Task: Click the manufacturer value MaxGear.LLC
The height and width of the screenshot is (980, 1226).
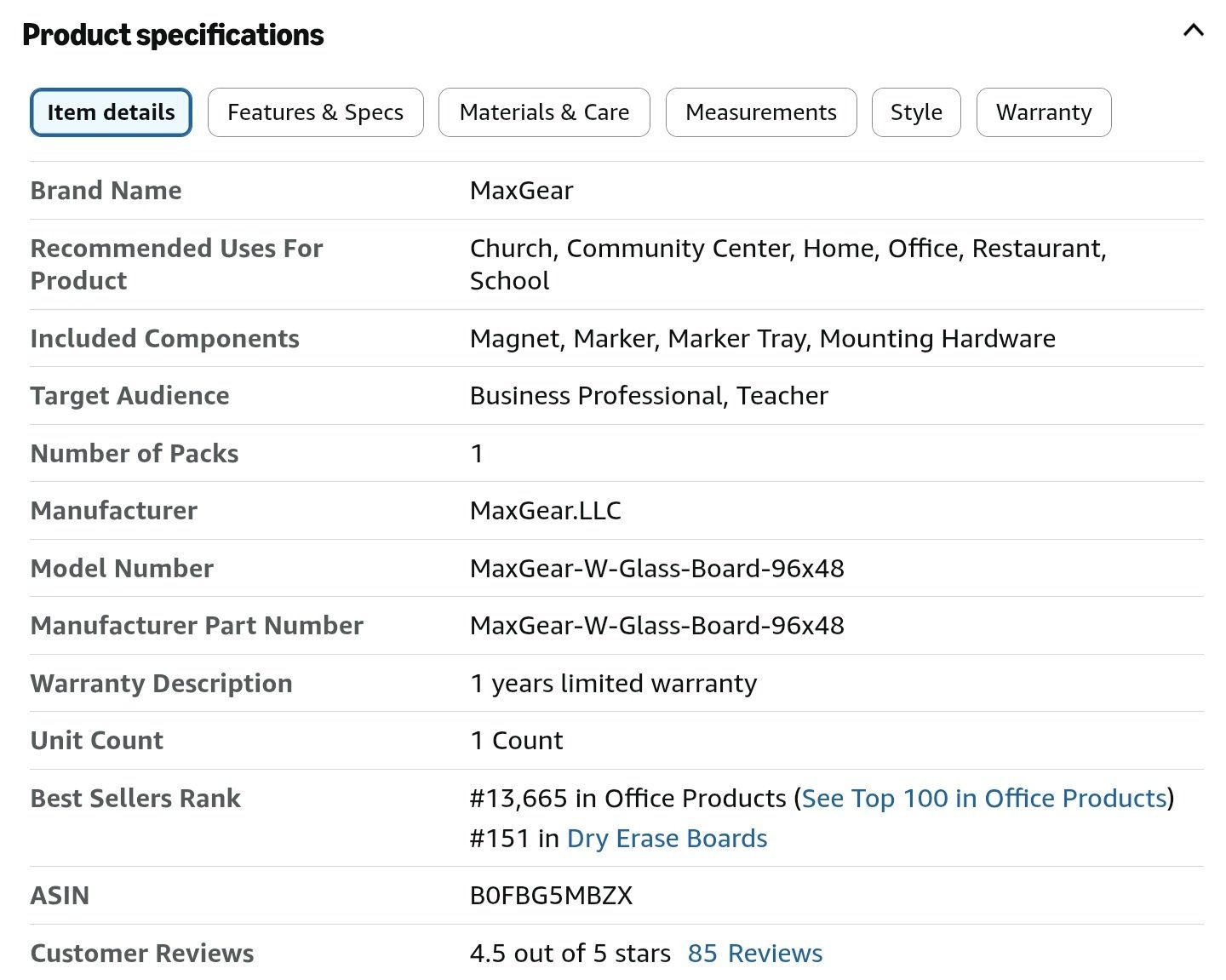Action: tap(546, 511)
